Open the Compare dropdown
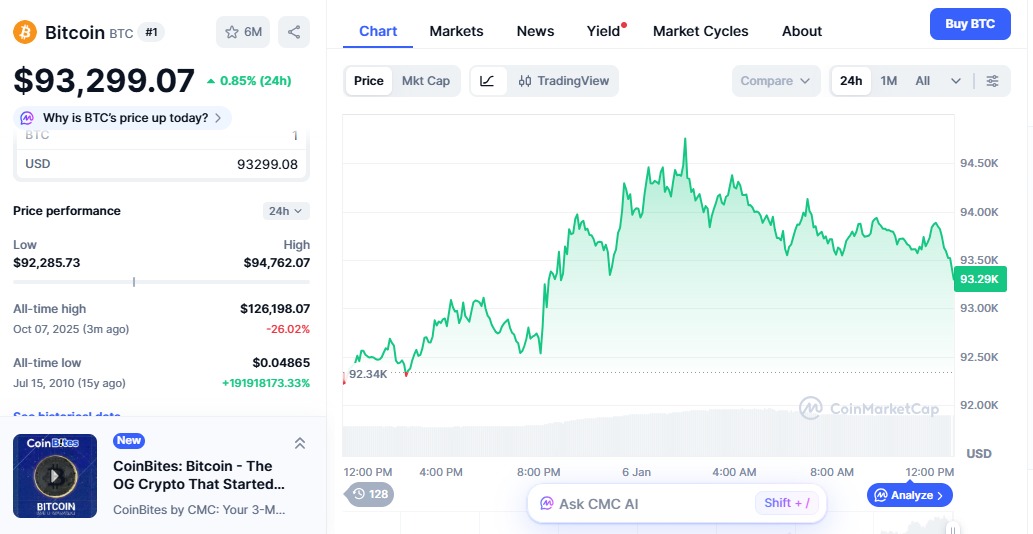 [x=776, y=81]
